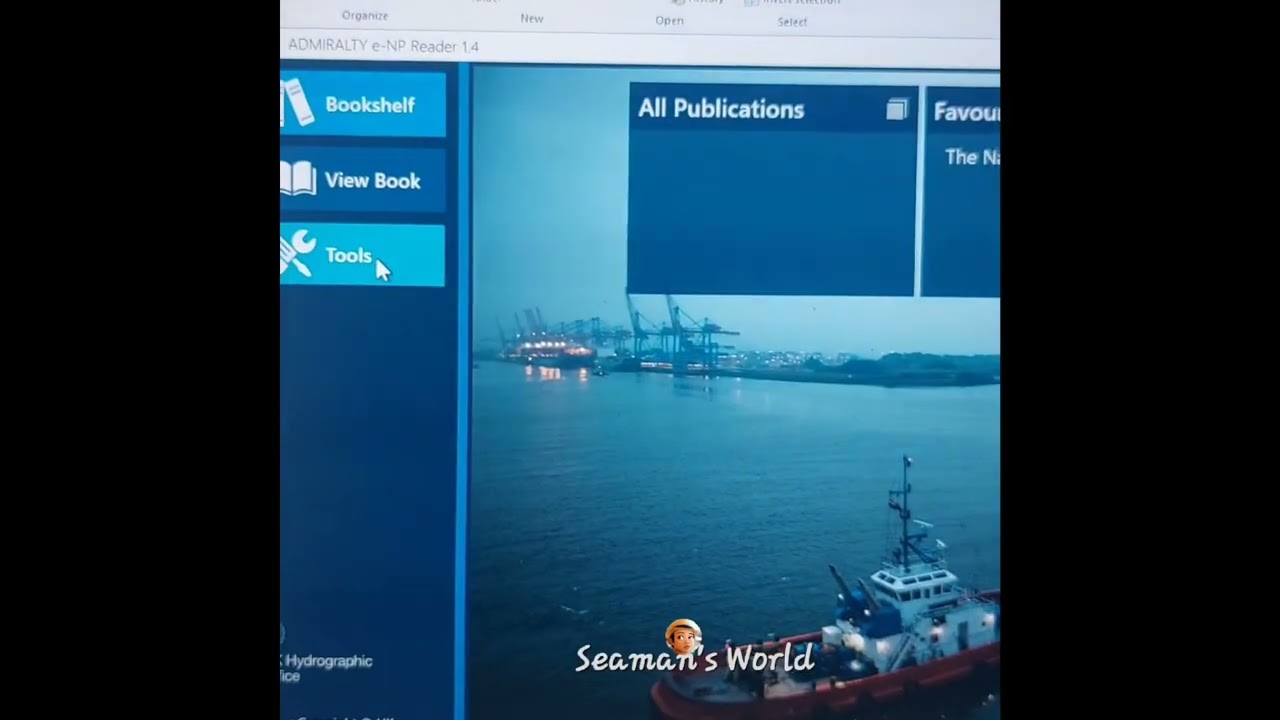
Task: Click the Open group label in Explorer ribbon
Action: point(669,20)
